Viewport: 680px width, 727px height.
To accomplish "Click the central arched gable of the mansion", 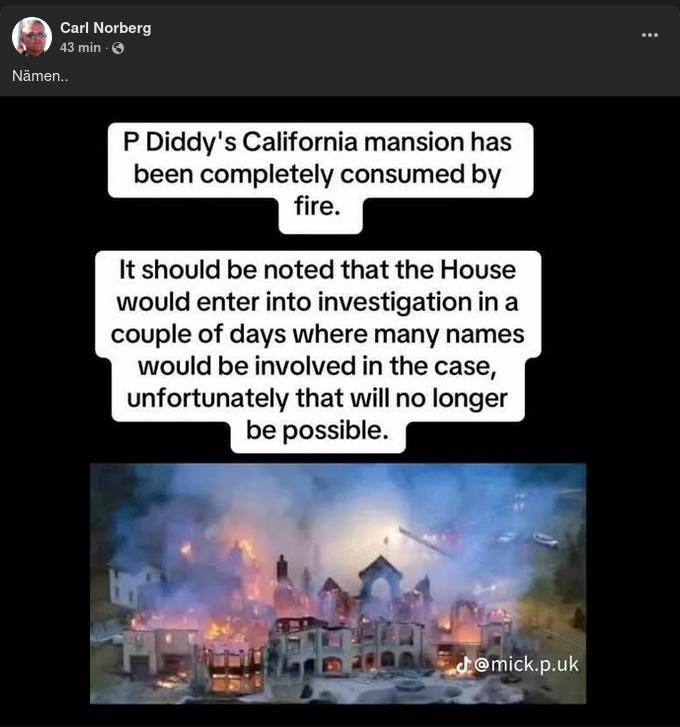I will click(380, 580).
